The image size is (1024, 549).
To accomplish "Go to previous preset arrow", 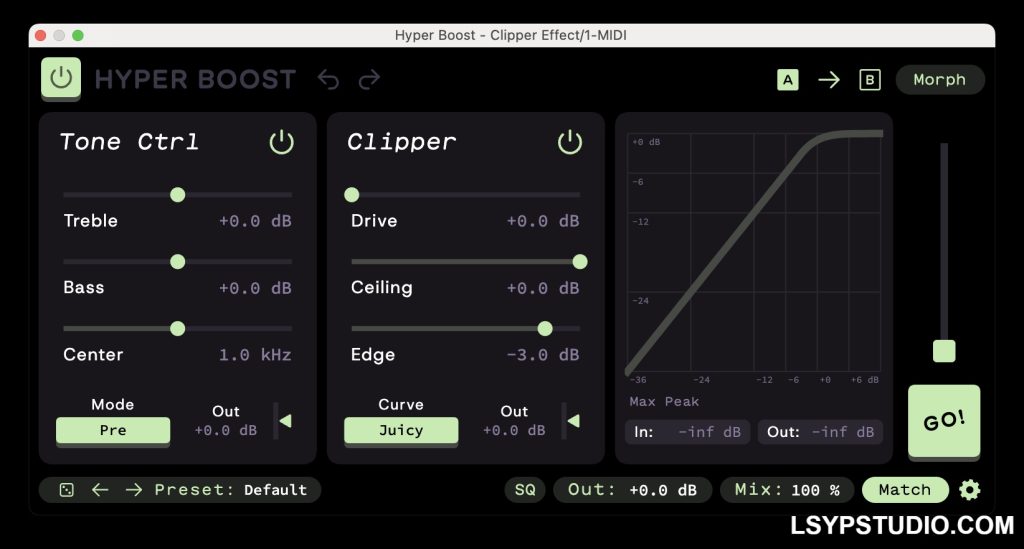I will (100, 490).
